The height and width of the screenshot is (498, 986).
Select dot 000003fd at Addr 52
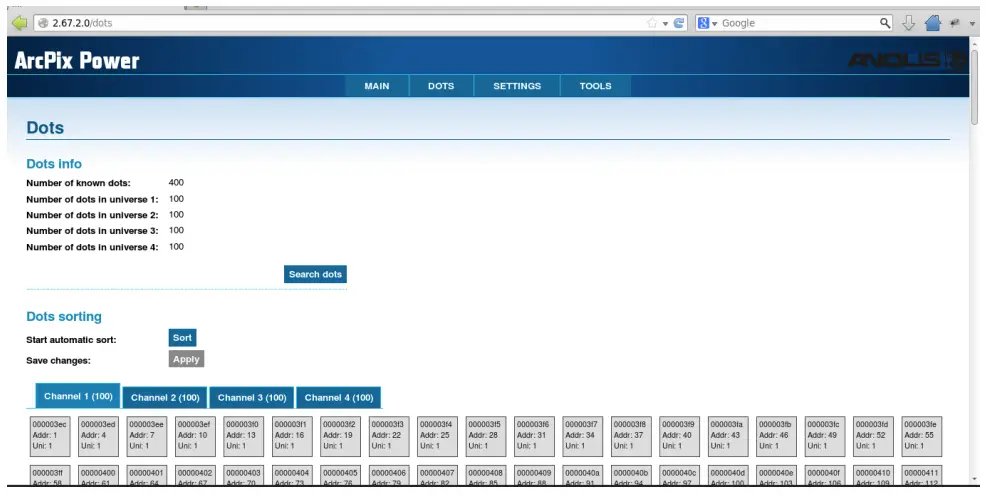[873, 436]
